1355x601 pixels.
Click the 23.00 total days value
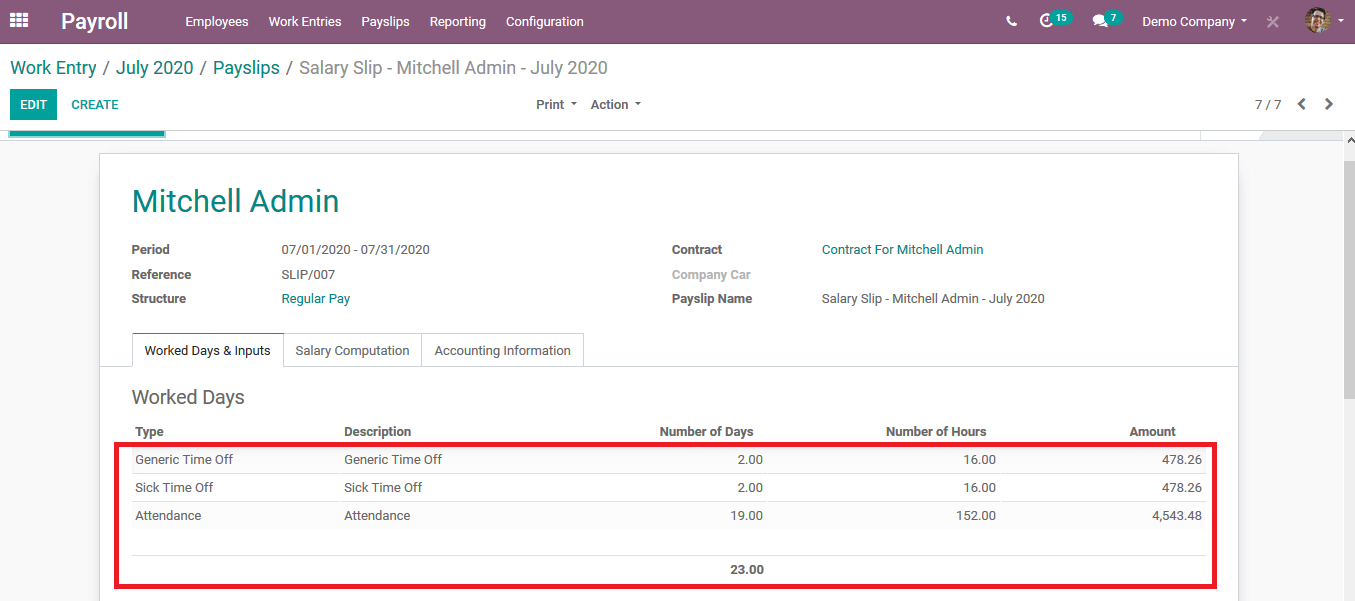tap(746, 569)
